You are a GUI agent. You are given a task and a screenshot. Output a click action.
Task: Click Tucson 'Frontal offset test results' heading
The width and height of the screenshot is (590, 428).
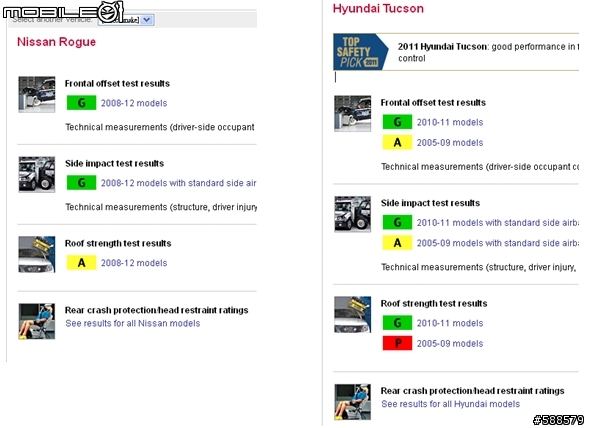coord(433,103)
